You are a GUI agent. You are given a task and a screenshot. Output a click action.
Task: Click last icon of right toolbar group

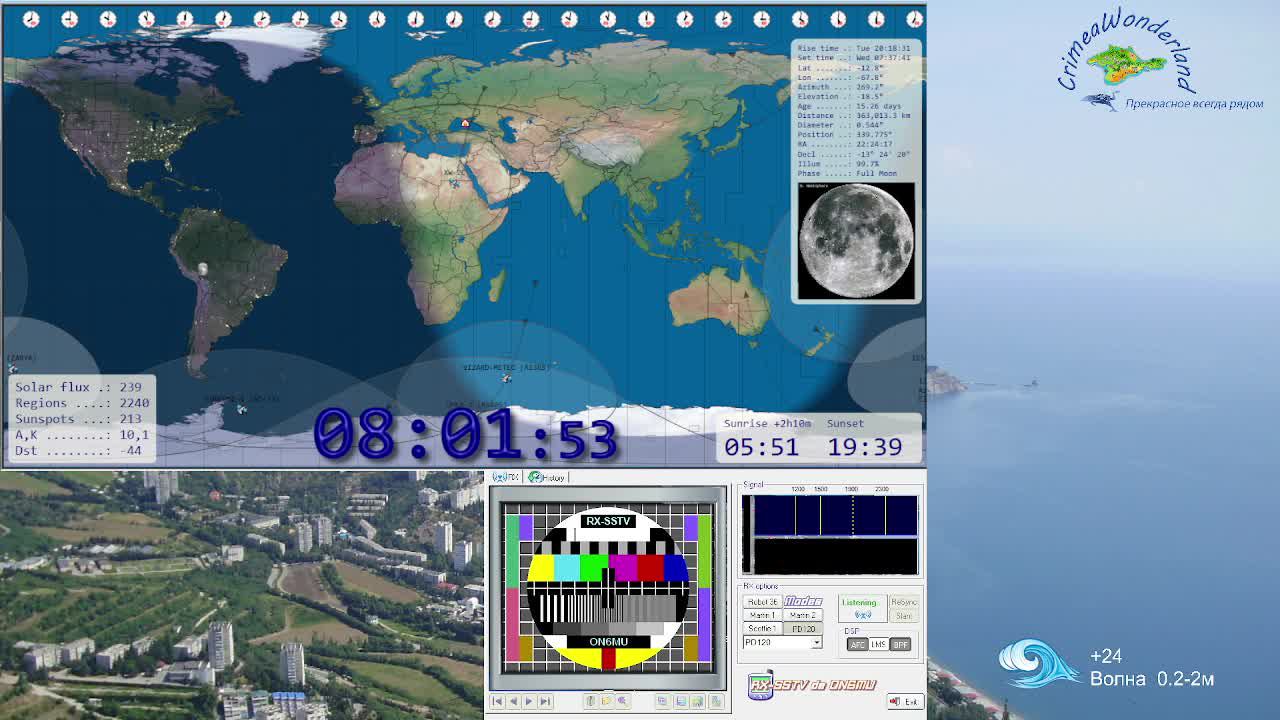716,701
